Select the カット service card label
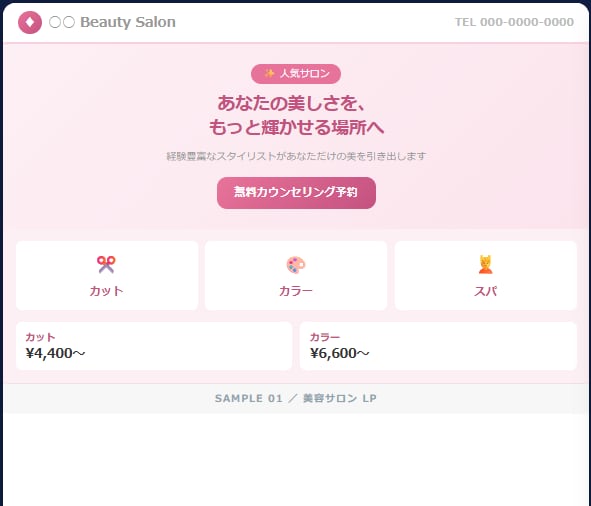Screen dimensions: 591x506 (106, 291)
